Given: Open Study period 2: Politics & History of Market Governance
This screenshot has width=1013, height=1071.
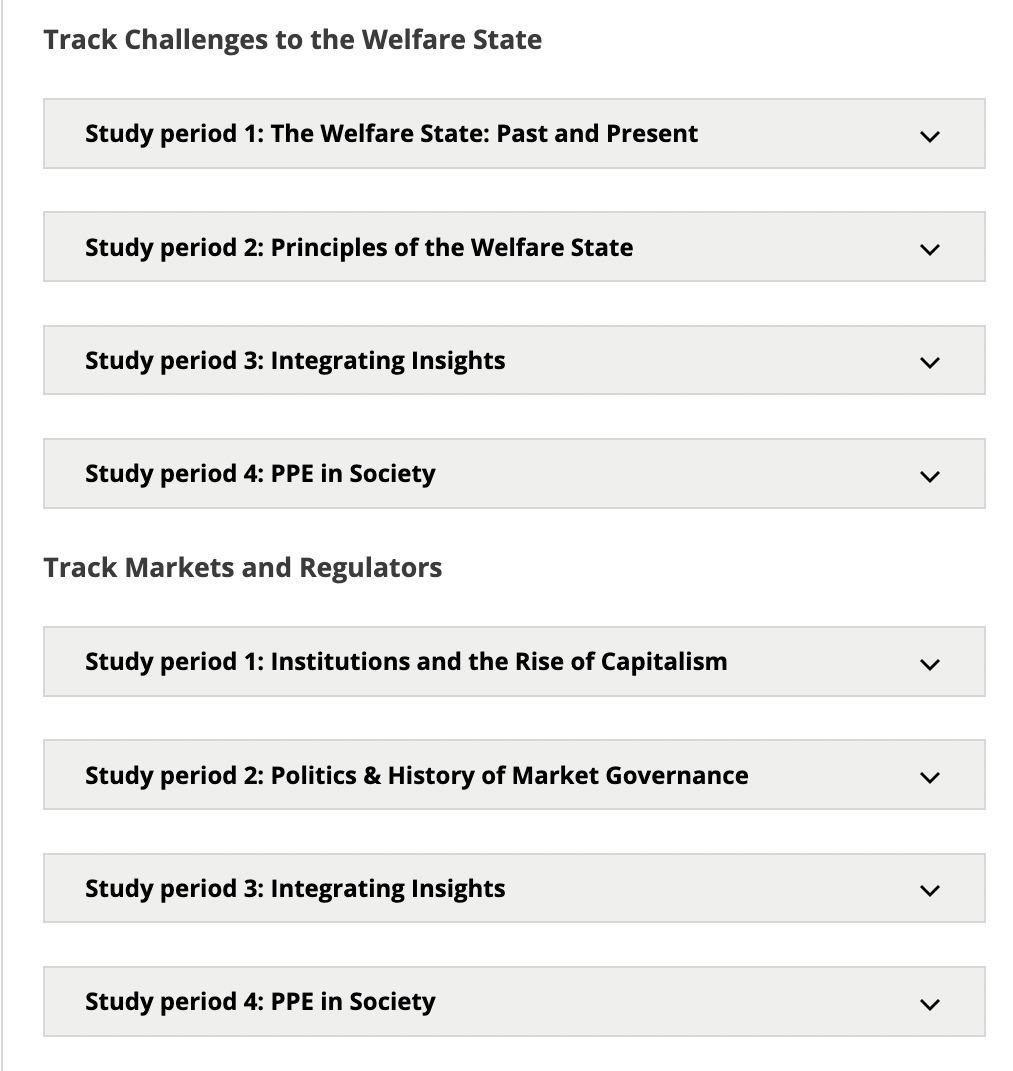Looking at the screenshot, I should [x=416, y=775].
